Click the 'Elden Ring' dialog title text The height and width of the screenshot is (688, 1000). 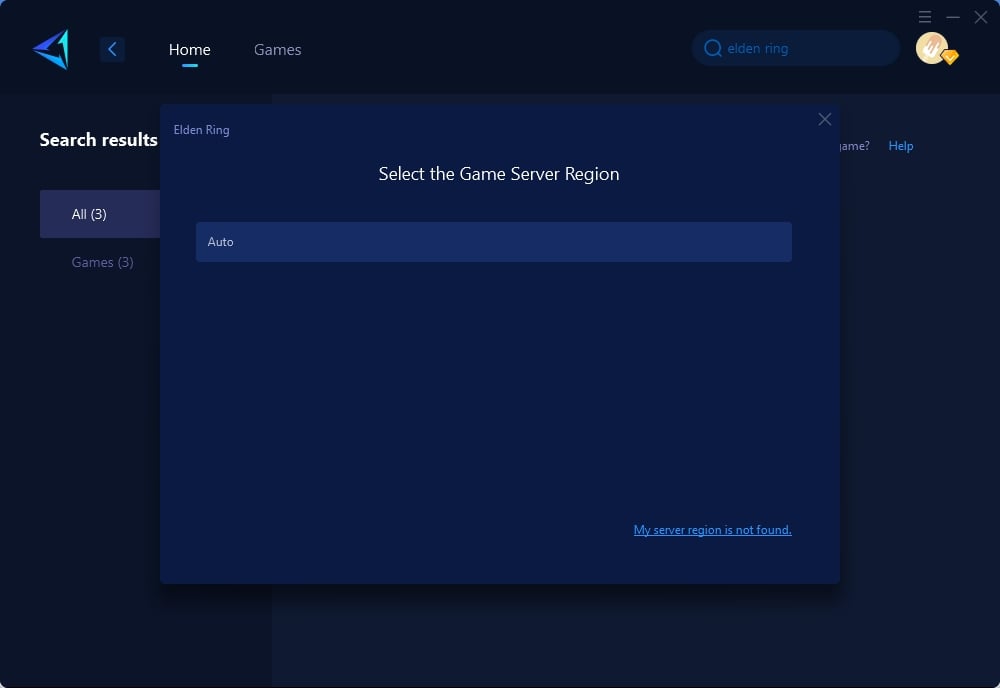[x=202, y=129]
